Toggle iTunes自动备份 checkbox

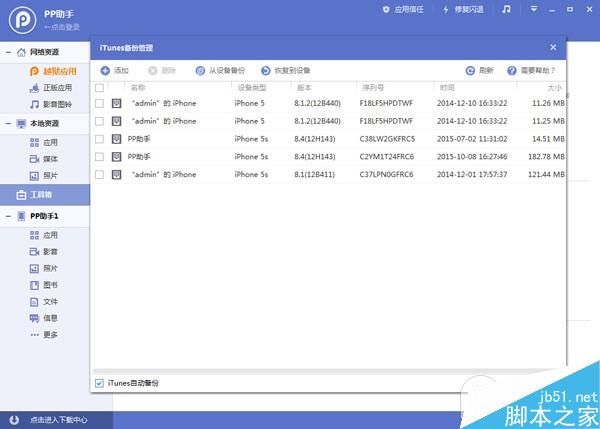pos(99,383)
